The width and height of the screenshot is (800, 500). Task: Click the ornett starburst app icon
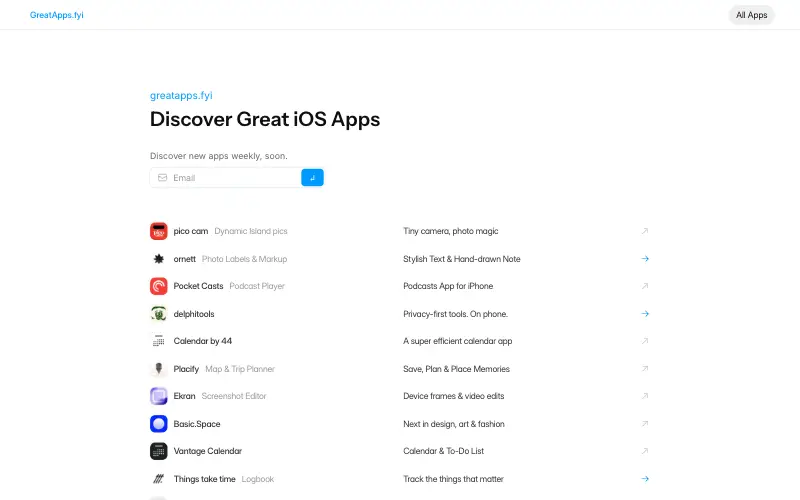click(159, 259)
